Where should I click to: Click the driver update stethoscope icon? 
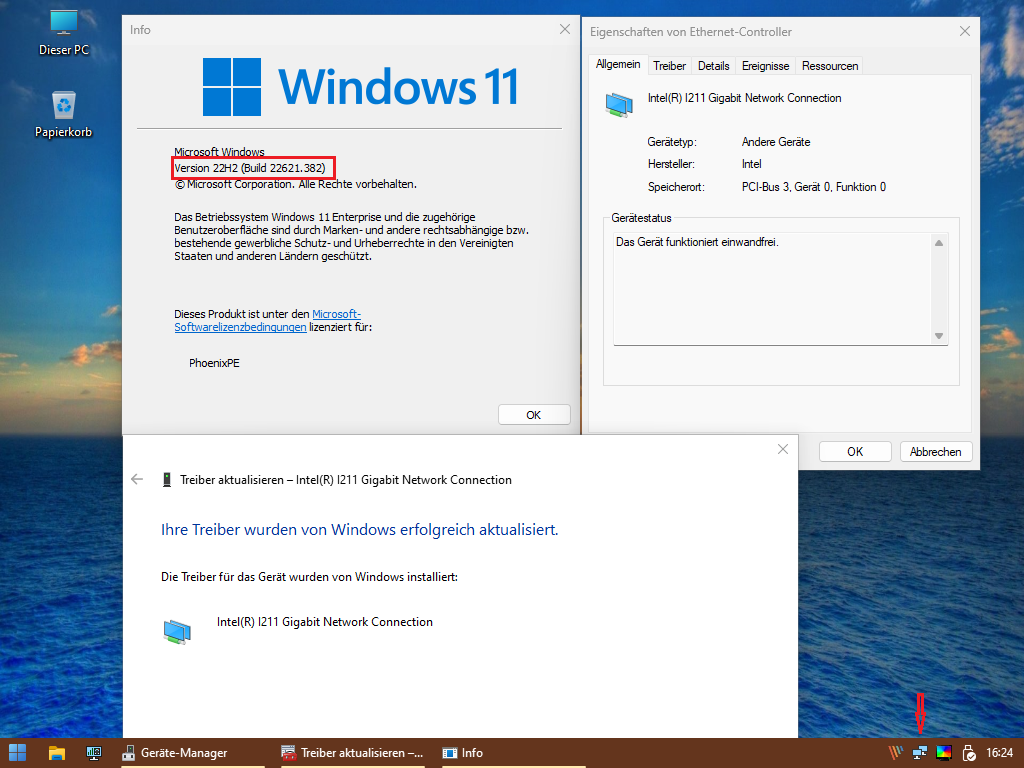pos(165,479)
